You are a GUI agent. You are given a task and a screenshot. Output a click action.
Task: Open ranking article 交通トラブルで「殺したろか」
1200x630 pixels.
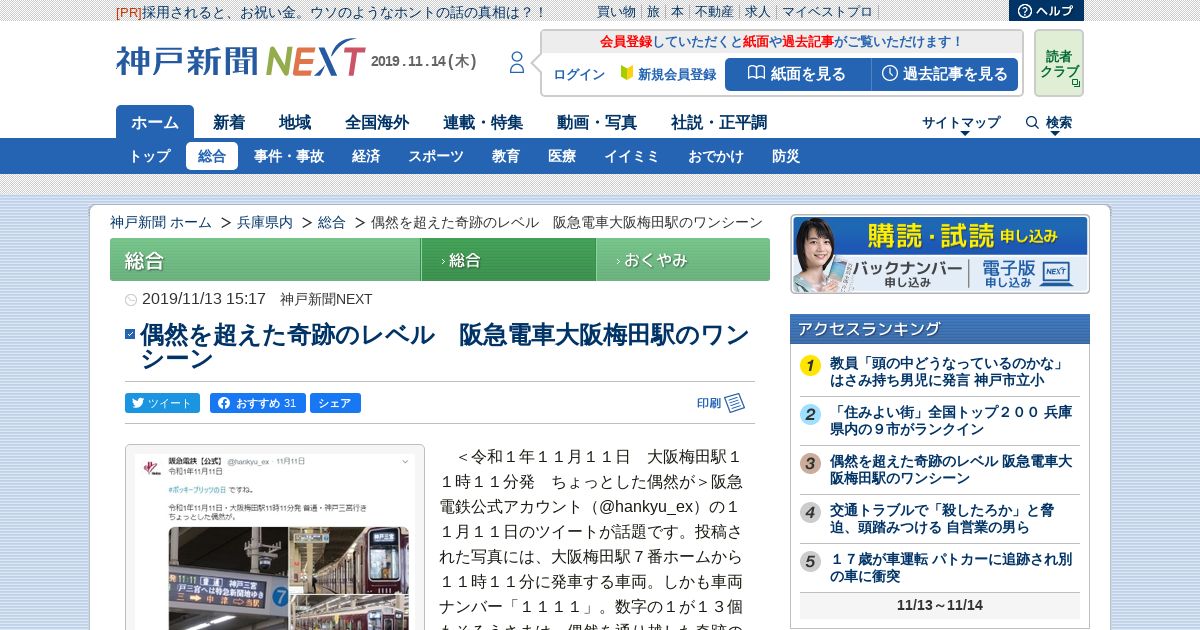coord(942,519)
